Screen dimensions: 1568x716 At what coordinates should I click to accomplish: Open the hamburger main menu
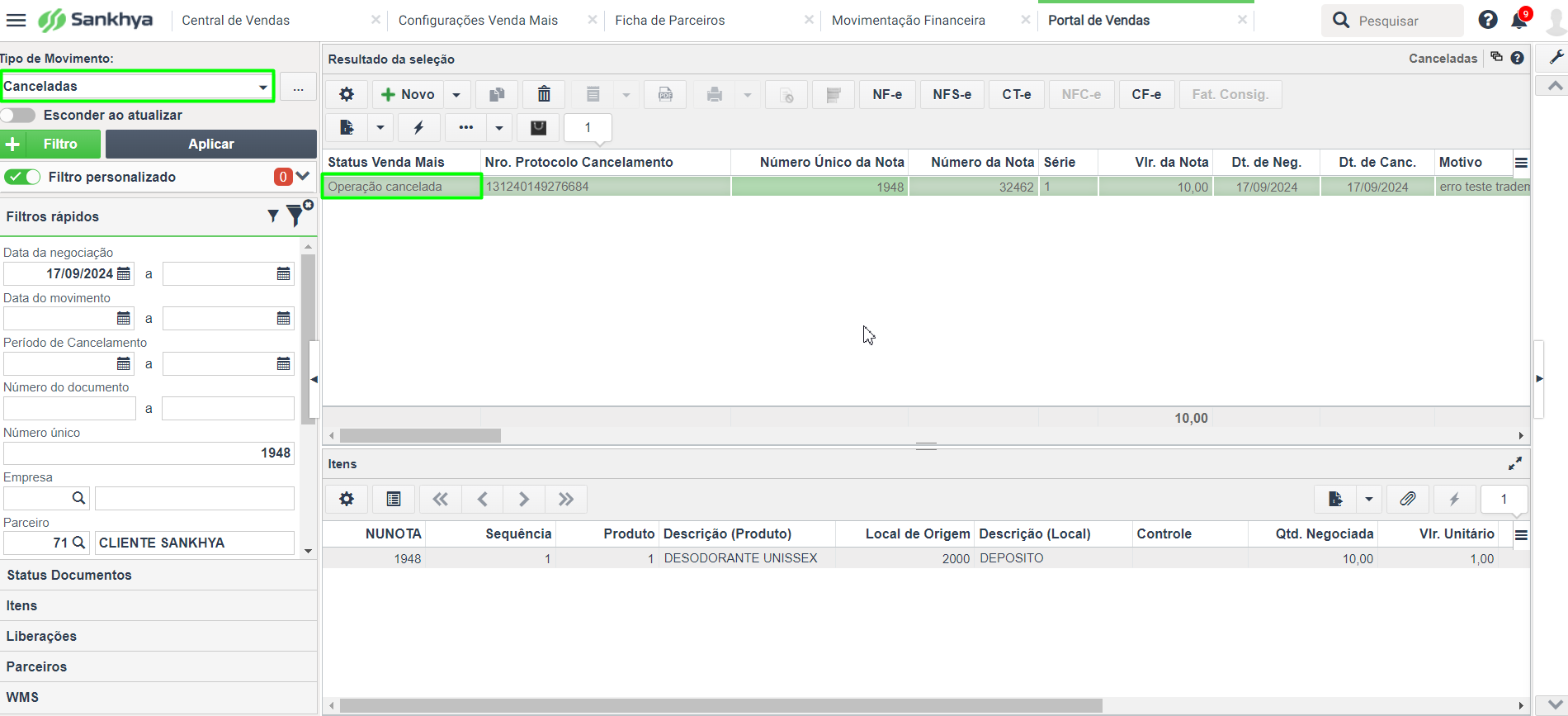click(17, 20)
